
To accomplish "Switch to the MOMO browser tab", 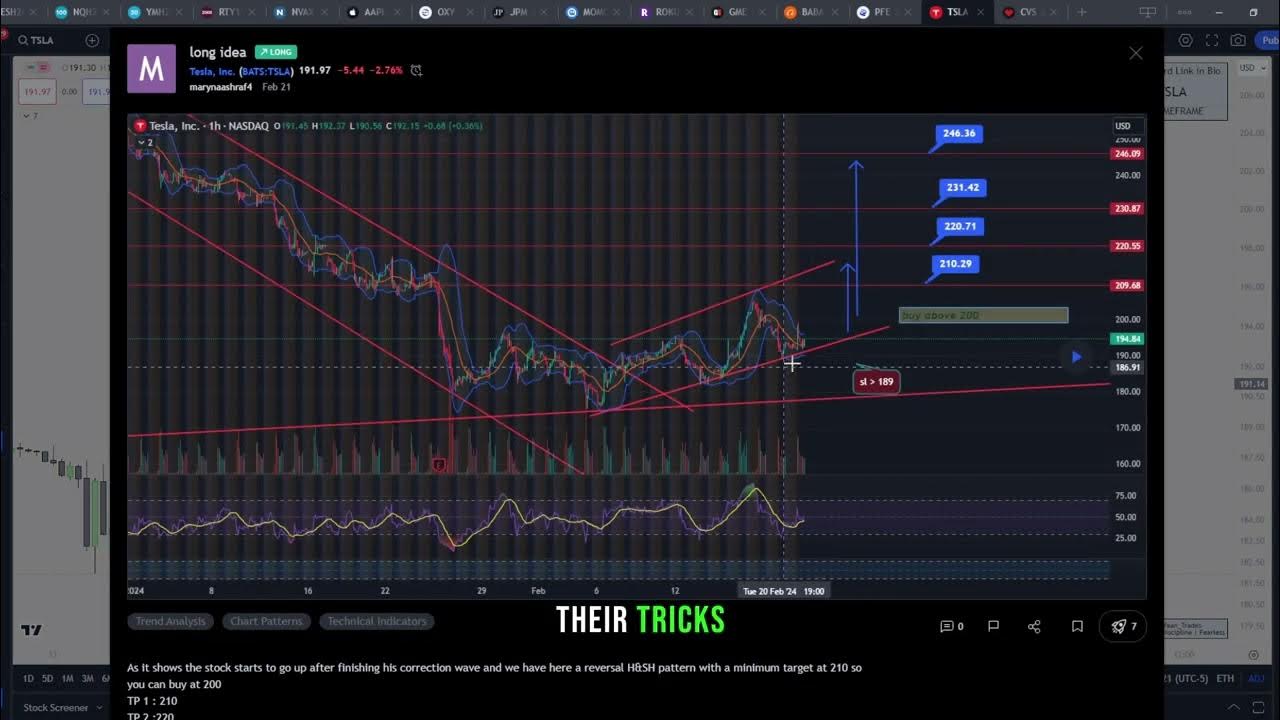I will point(592,12).
